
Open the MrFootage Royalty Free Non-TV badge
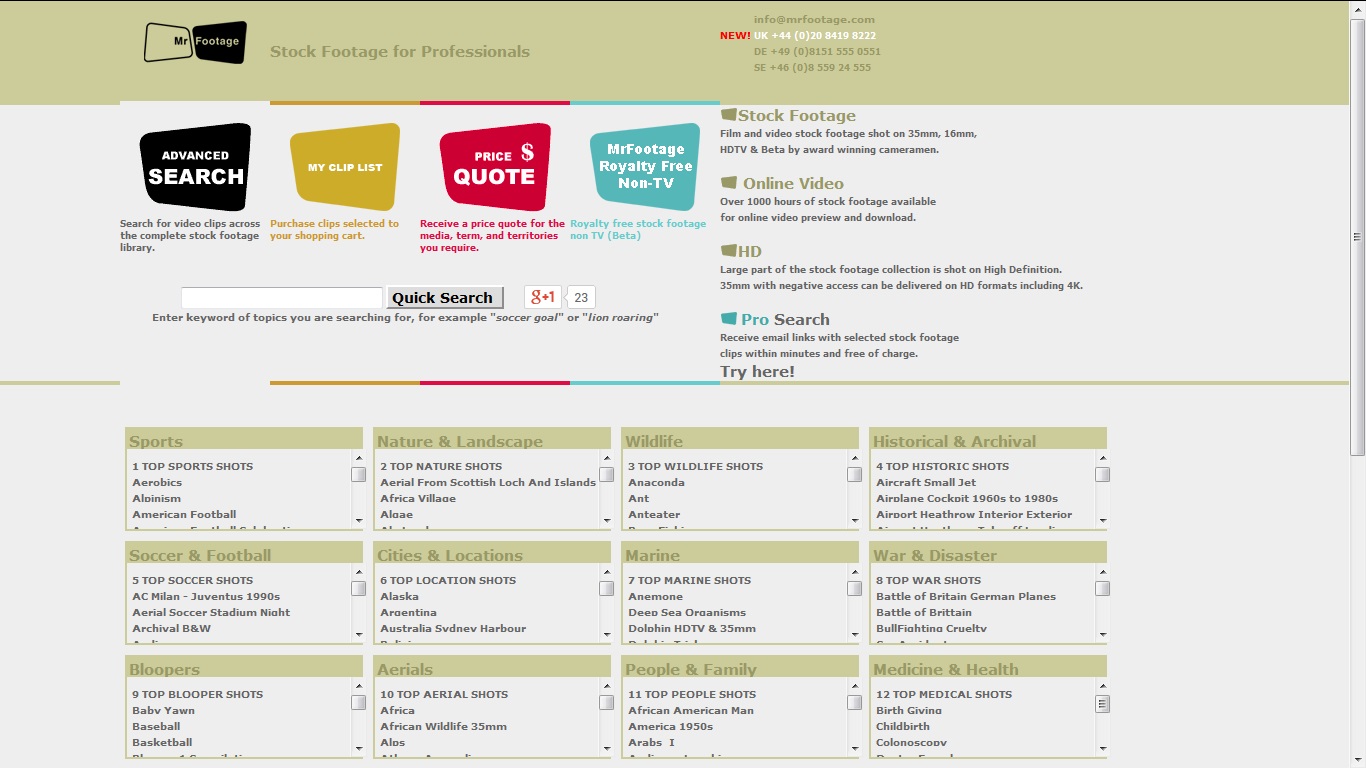(645, 167)
